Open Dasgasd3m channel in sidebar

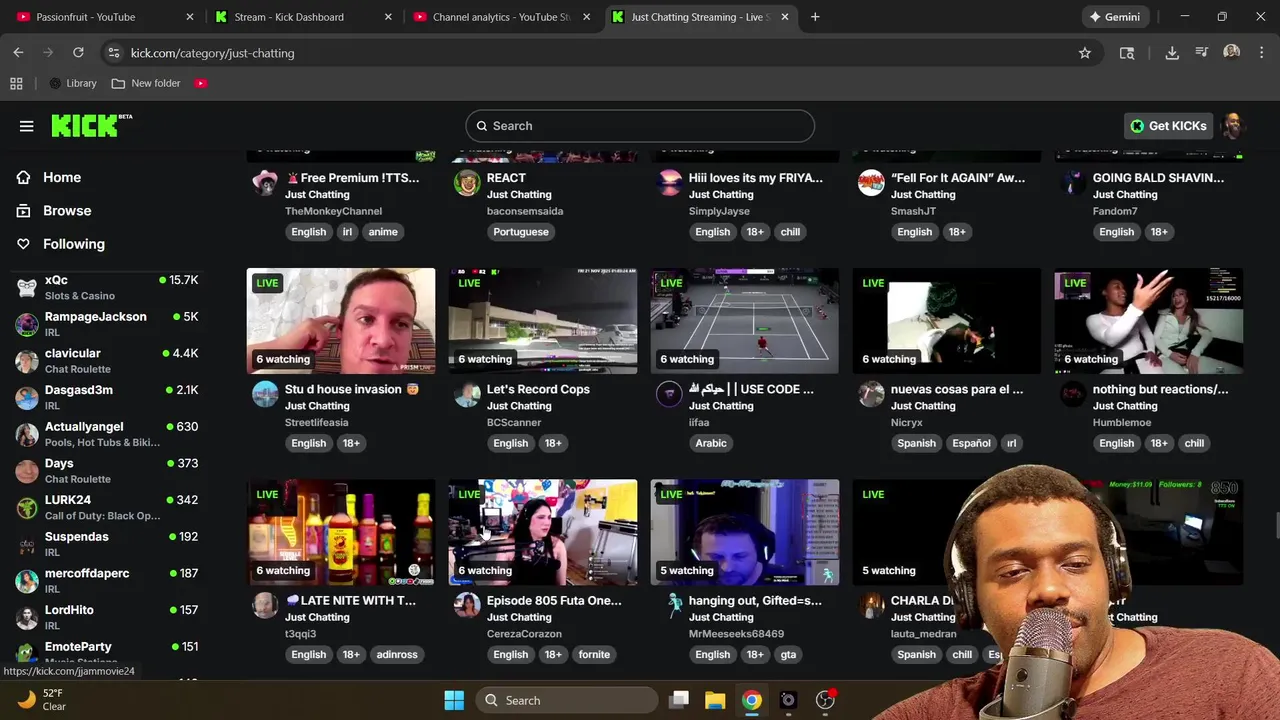(x=108, y=397)
